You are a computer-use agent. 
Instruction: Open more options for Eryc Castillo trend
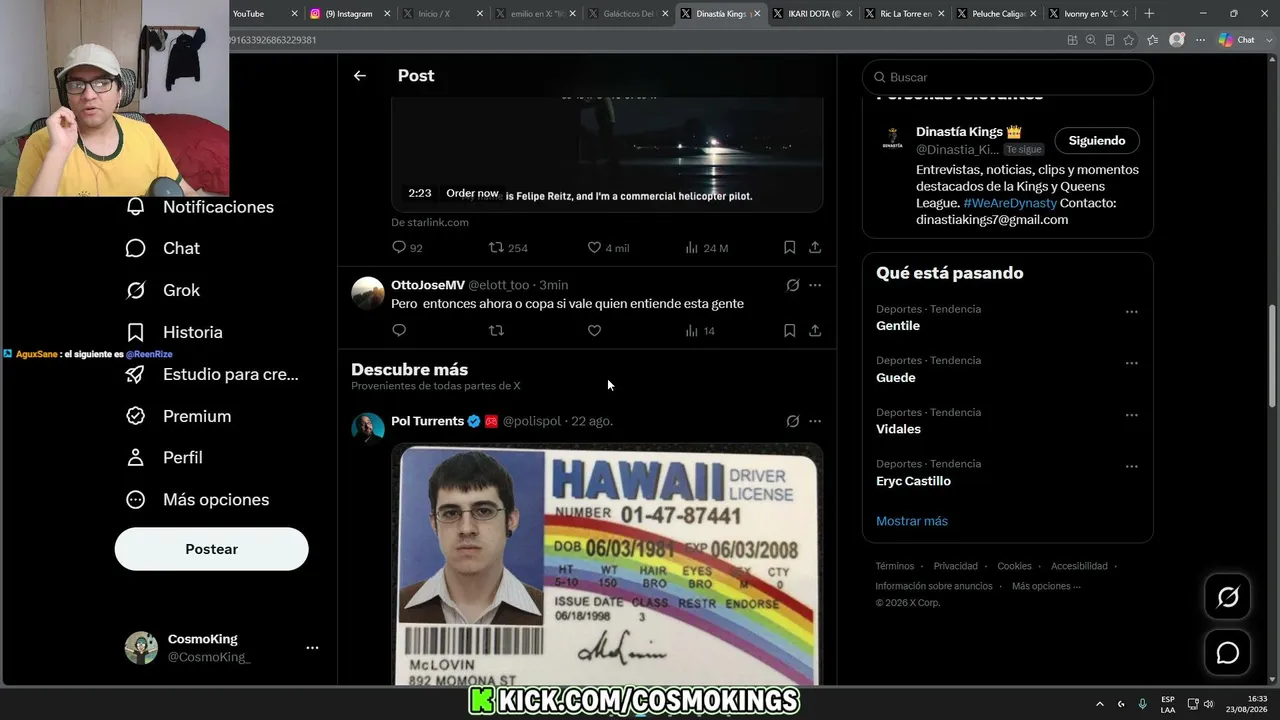click(1132, 466)
